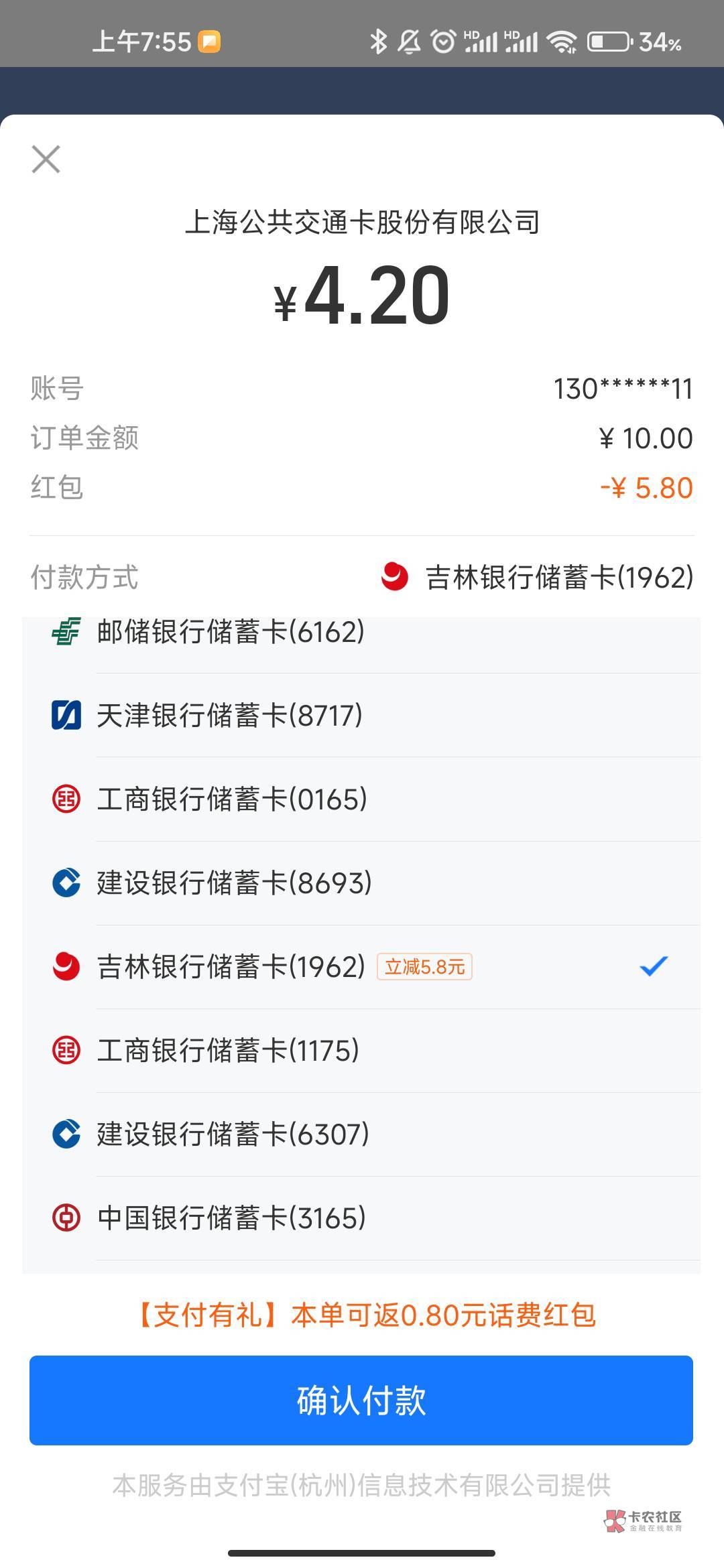Tap the ICBC logo beside card 1175
The height and width of the screenshot is (1568, 724).
click(66, 1050)
